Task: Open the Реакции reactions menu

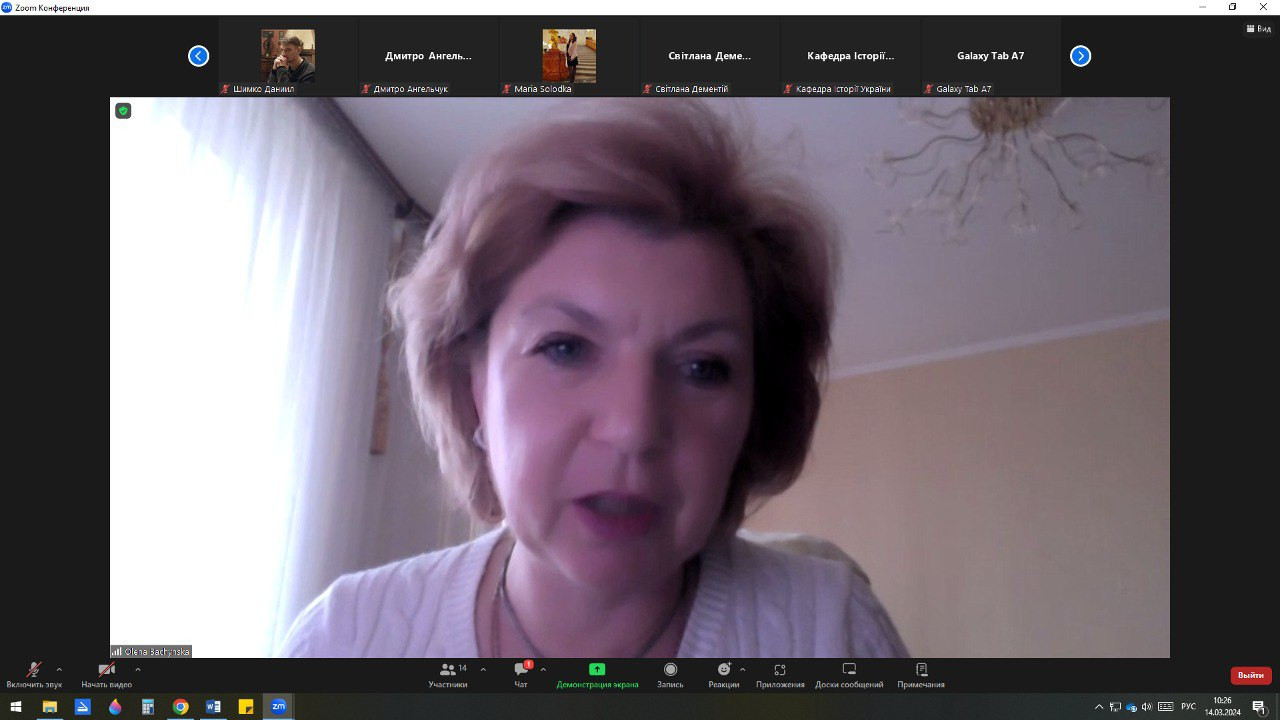Action: pyautogui.click(x=723, y=675)
